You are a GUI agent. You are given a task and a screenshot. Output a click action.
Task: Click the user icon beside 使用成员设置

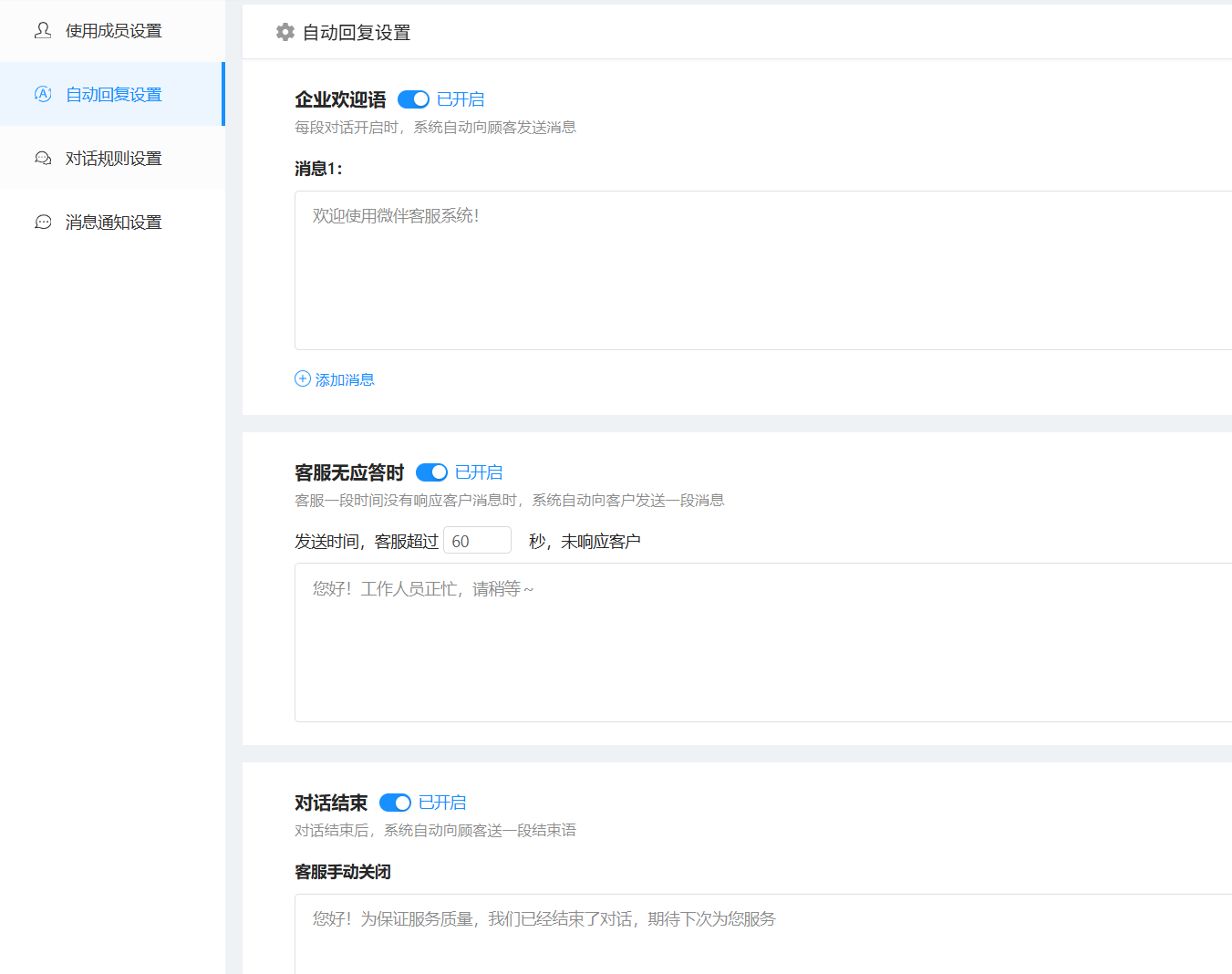[x=43, y=30]
